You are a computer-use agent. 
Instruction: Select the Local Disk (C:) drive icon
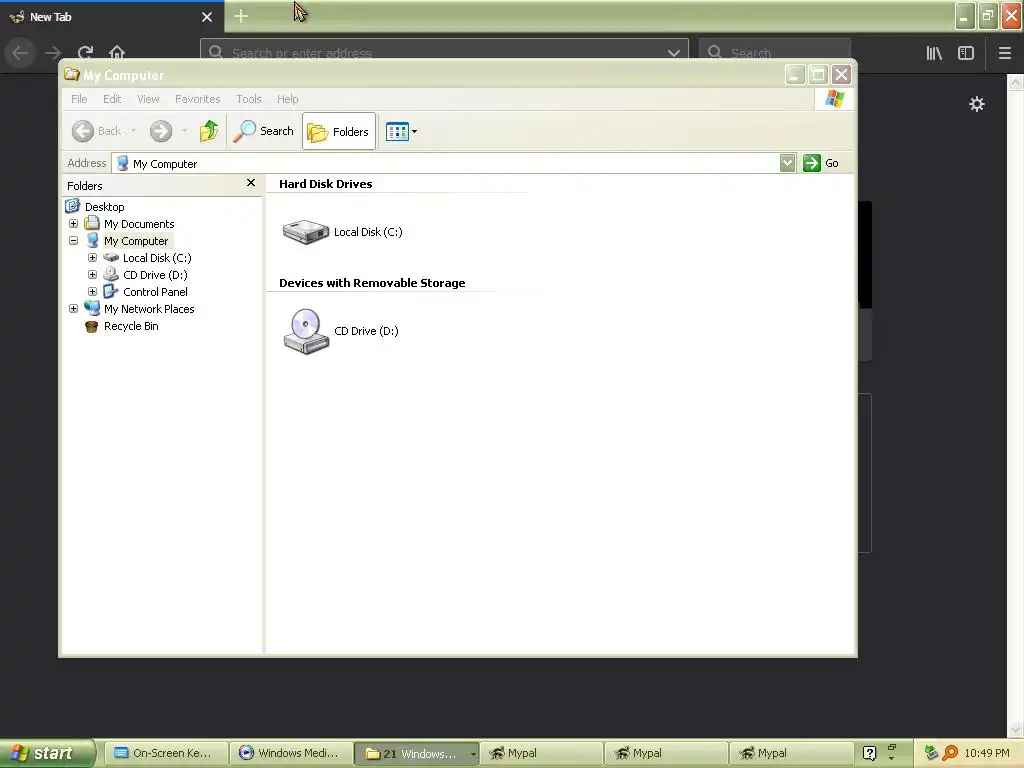306,232
